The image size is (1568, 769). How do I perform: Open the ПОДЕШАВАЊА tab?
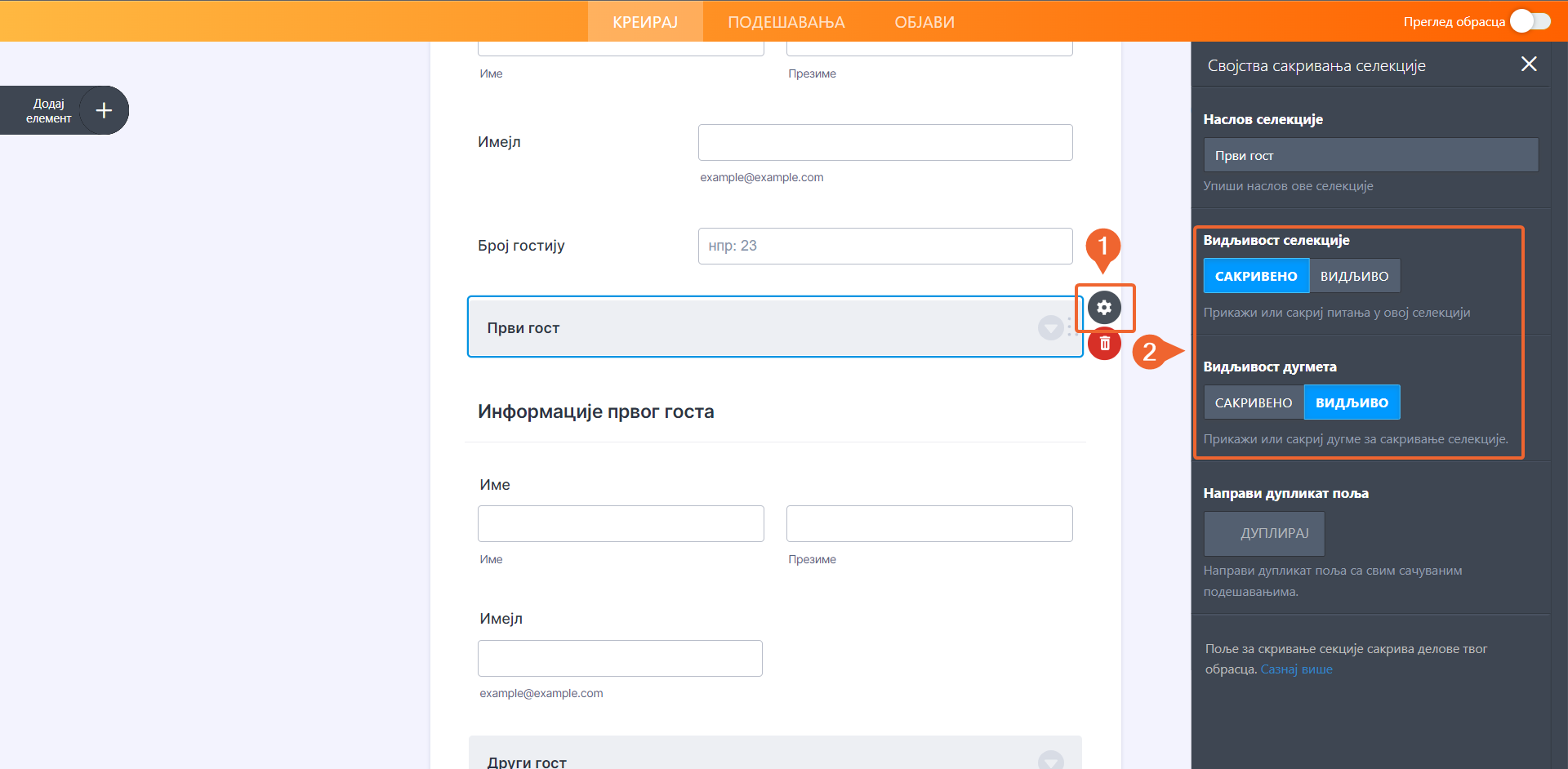point(786,22)
